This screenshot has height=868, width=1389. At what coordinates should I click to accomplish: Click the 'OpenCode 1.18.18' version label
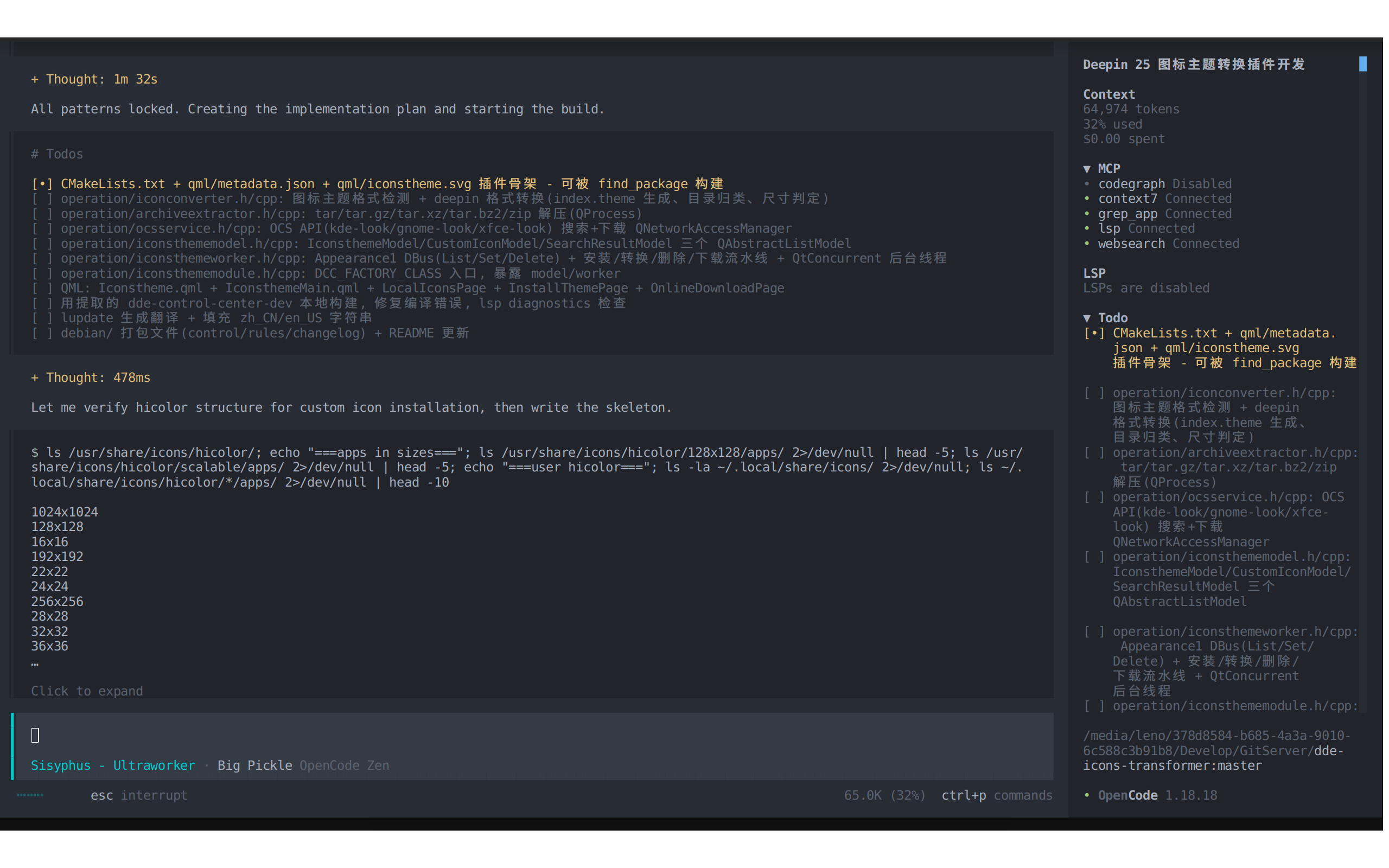click(1157, 796)
